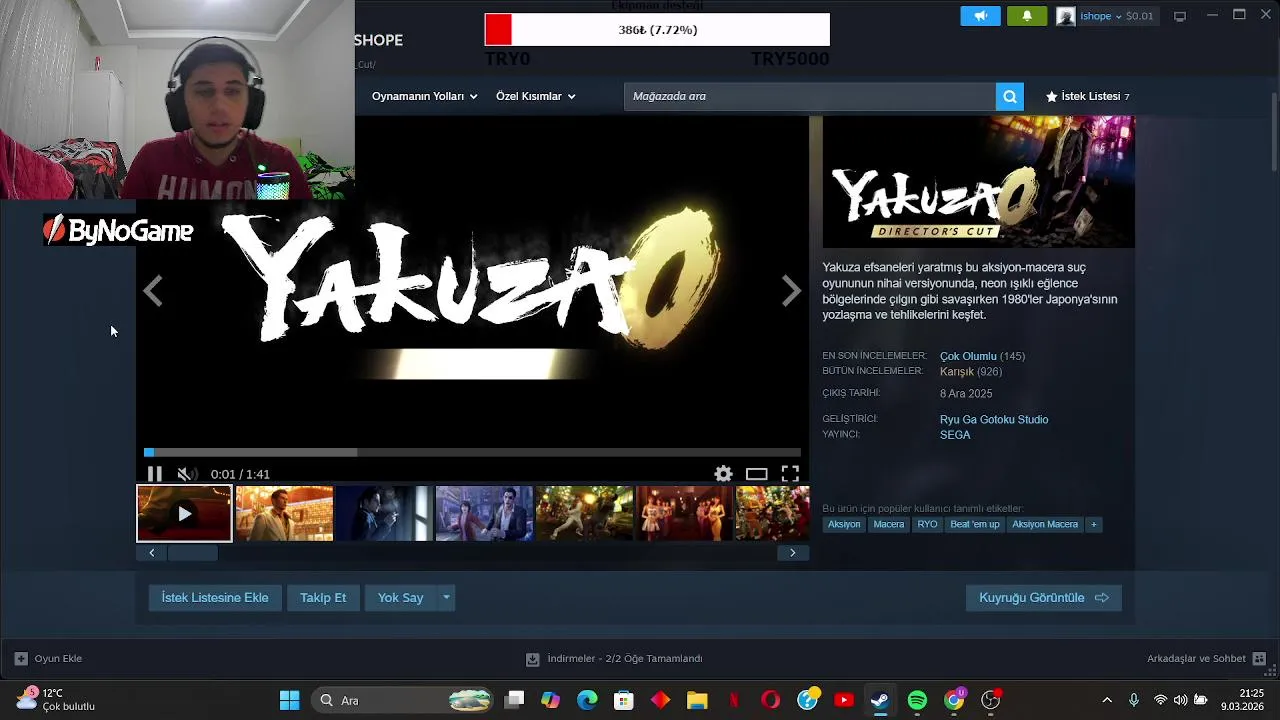Viewport: 1280px width, 720px height.
Task: Select the Aksiyon Macera tag
Action: 1045,524
